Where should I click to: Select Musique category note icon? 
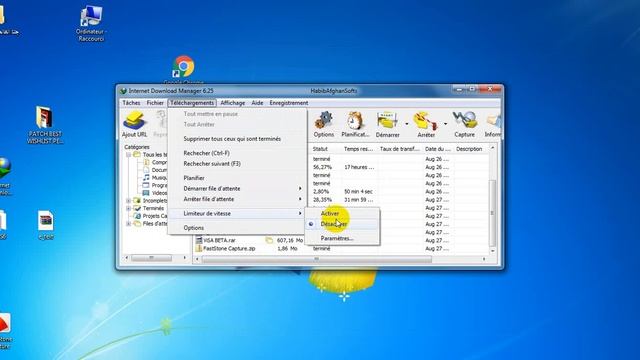point(146,178)
